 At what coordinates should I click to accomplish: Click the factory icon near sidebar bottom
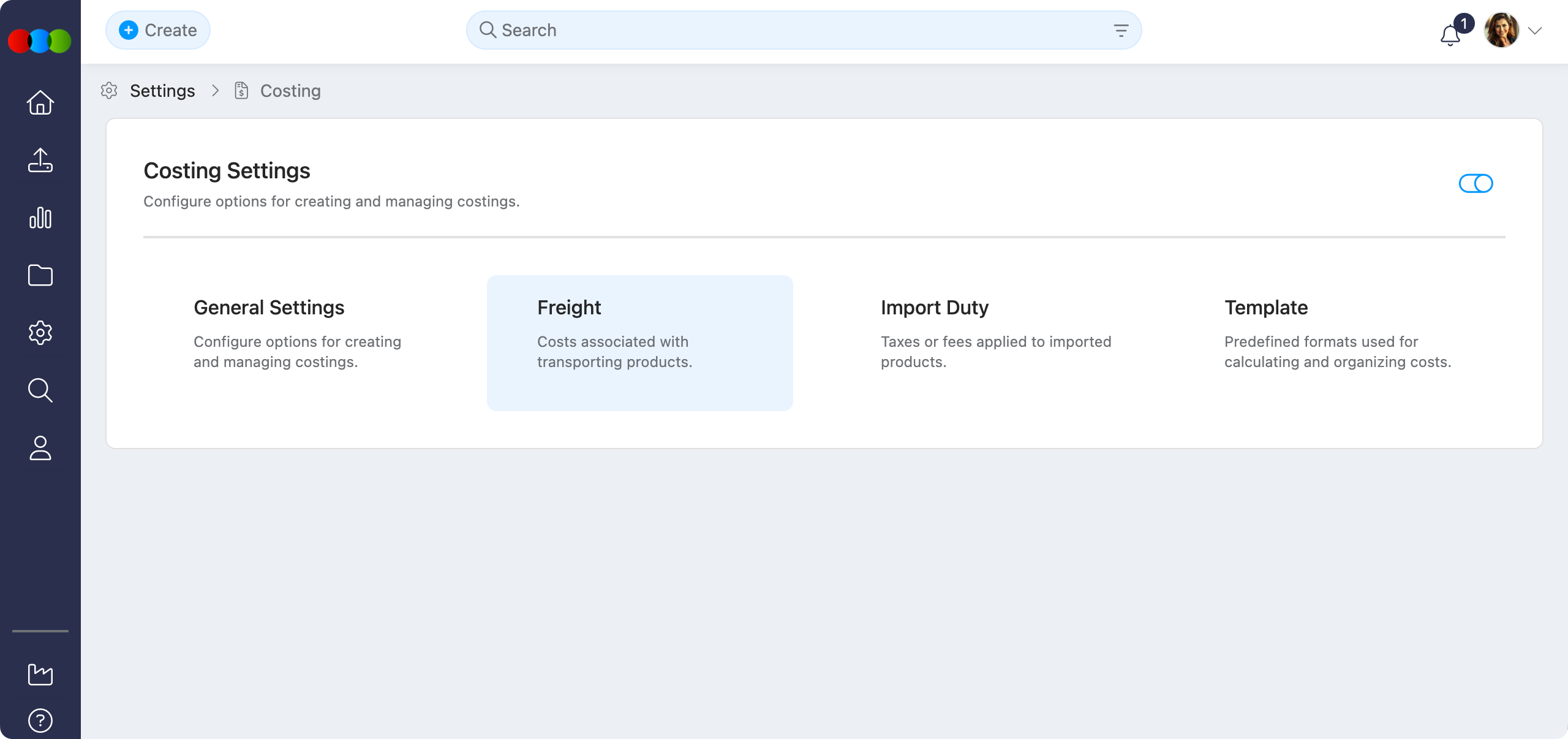point(40,674)
